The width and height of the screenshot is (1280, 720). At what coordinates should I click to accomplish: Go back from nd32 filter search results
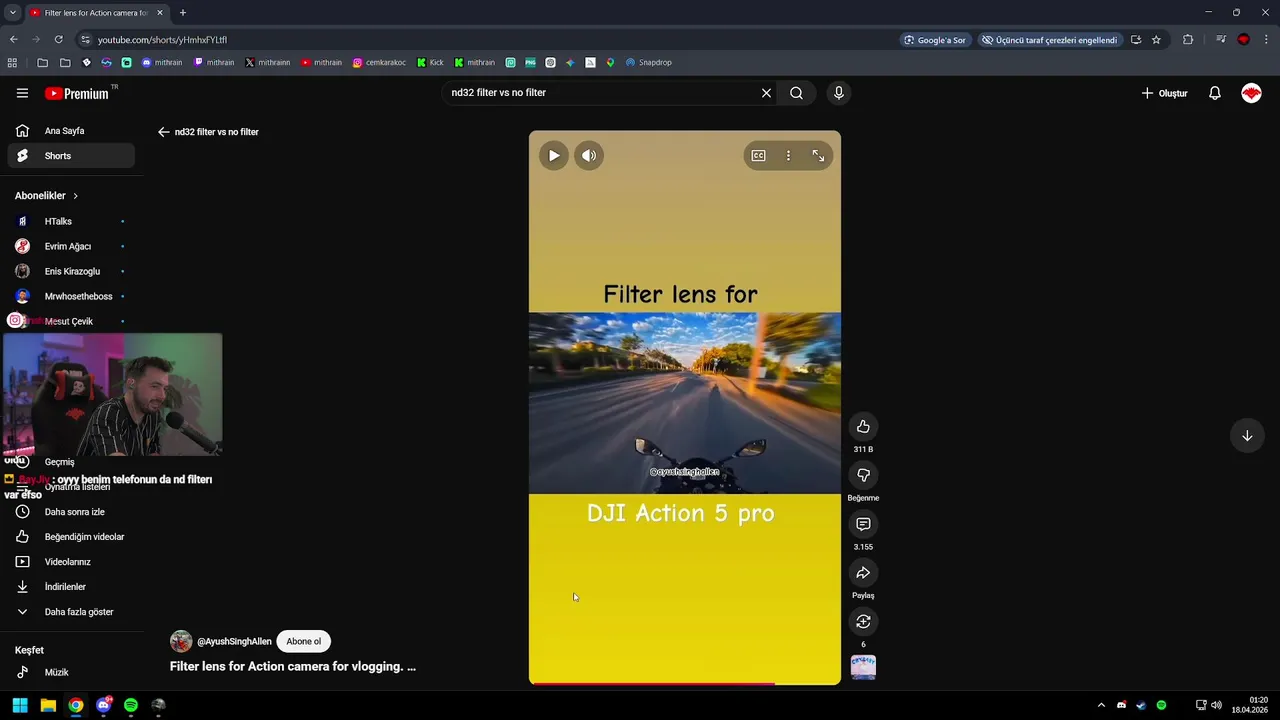coord(164,132)
